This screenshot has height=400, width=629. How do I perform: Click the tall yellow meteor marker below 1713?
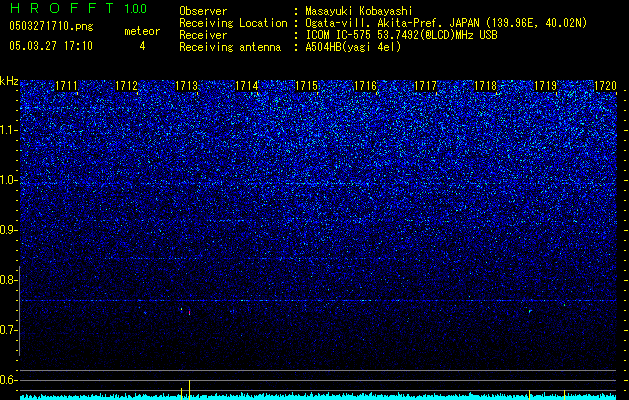[x=189, y=389]
